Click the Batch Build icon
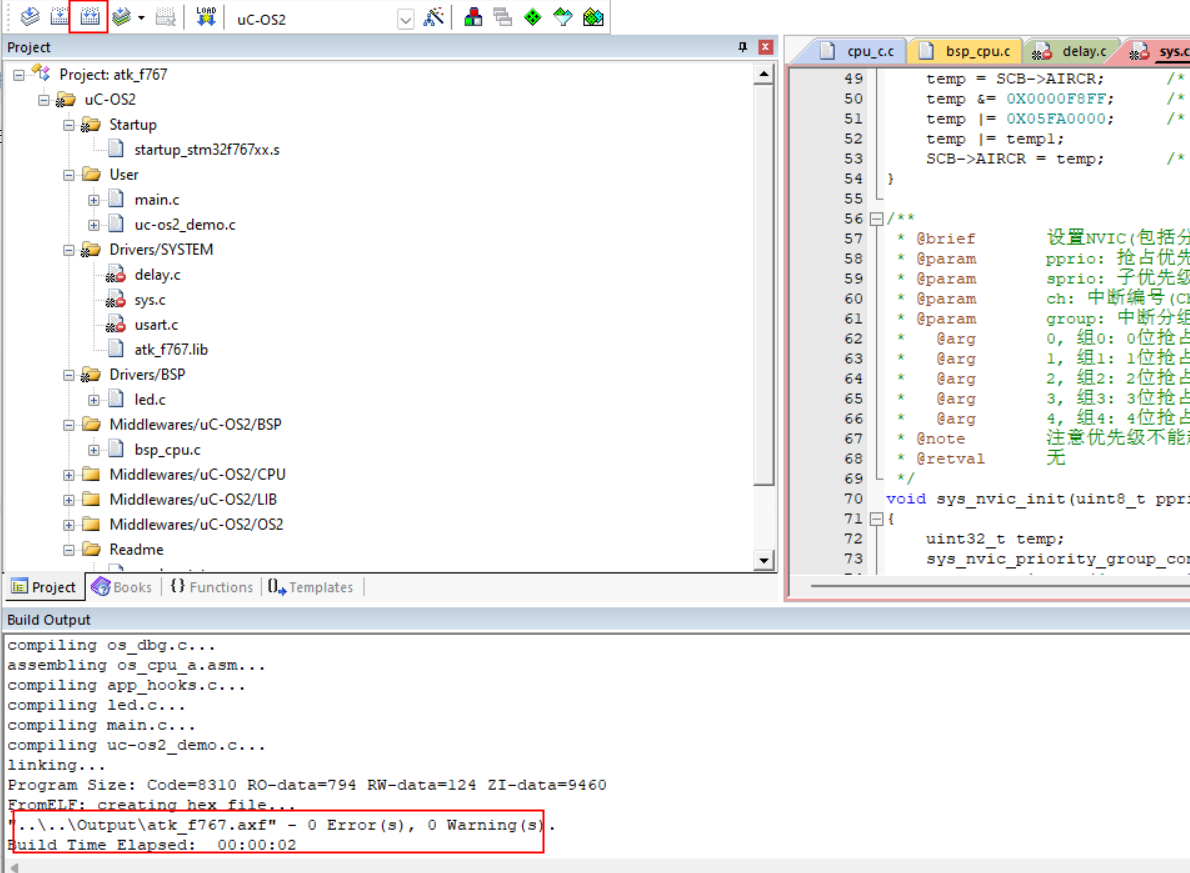This screenshot has width=1190, height=873. point(121,17)
